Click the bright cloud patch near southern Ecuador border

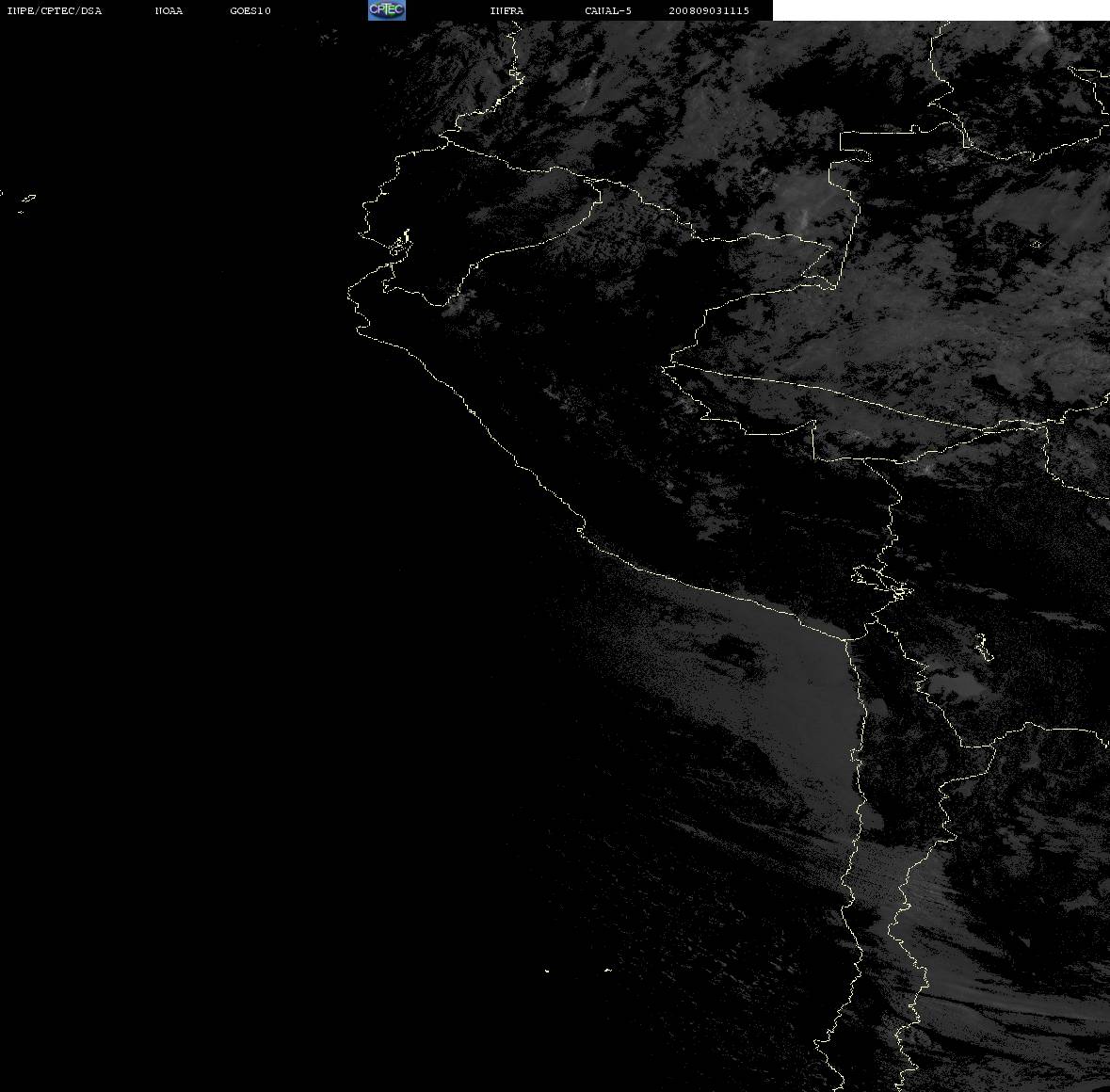click(x=455, y=303)
